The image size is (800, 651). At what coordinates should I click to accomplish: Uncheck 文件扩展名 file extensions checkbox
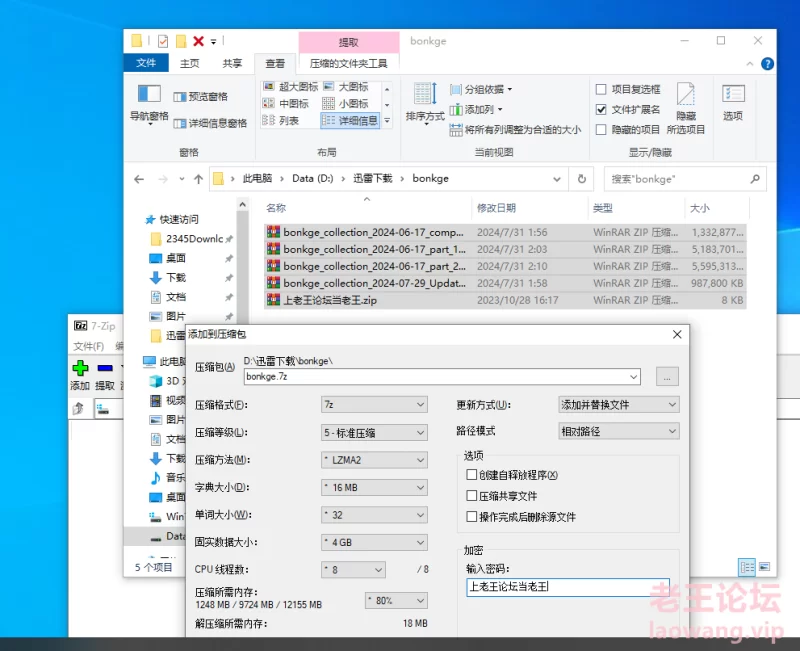[601, 110]
